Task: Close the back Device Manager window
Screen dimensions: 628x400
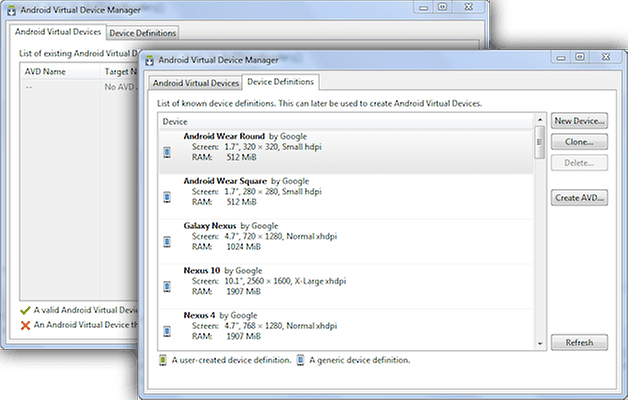Action: tap(469, 7)
